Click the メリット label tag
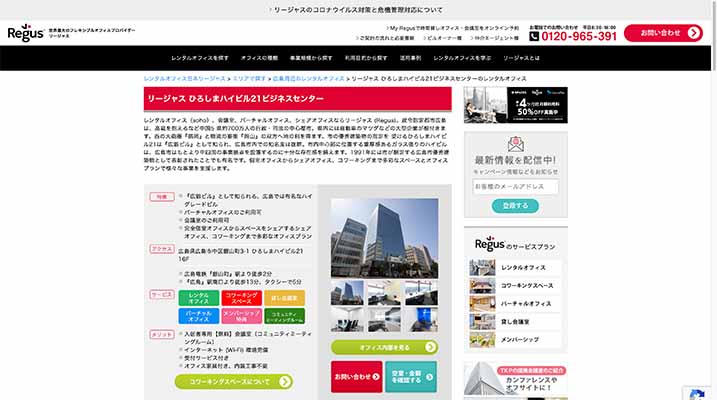Screen dimensions: 717x400 [162, 335]
